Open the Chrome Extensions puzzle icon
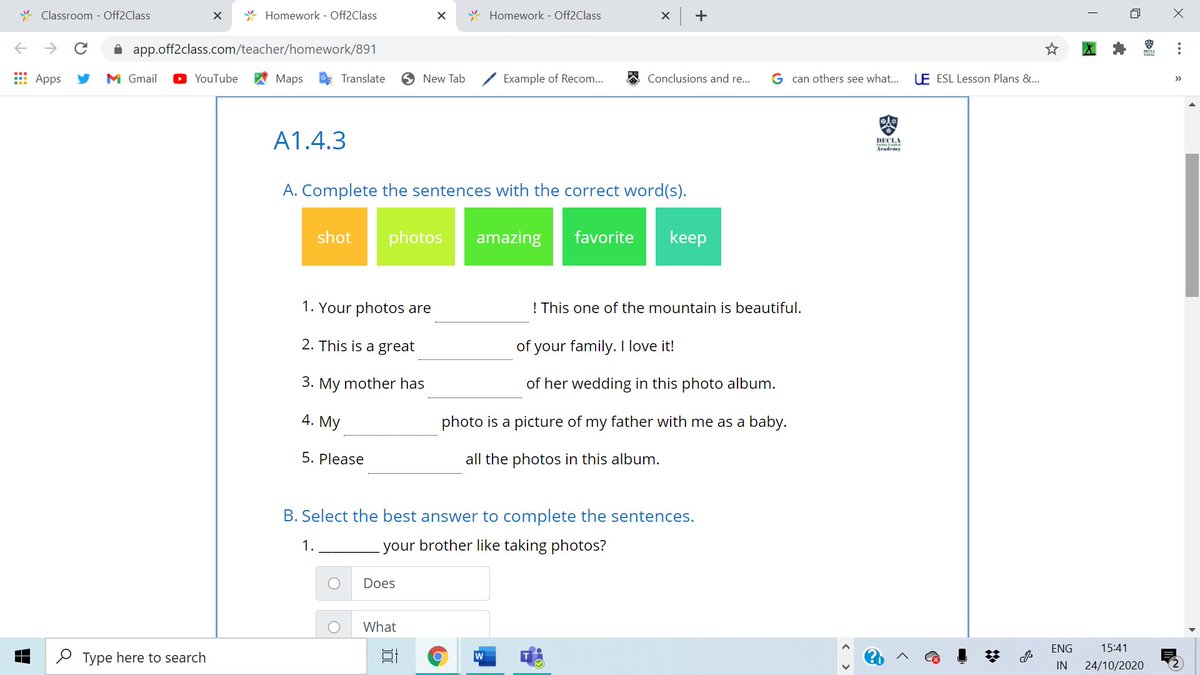This screenshot has width=1200, height=675. click(1119, 47)
